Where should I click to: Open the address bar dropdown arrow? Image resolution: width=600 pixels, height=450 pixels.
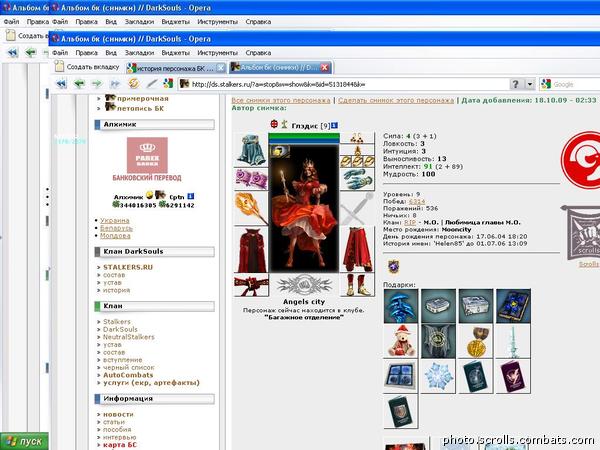[x=530, y=84]
